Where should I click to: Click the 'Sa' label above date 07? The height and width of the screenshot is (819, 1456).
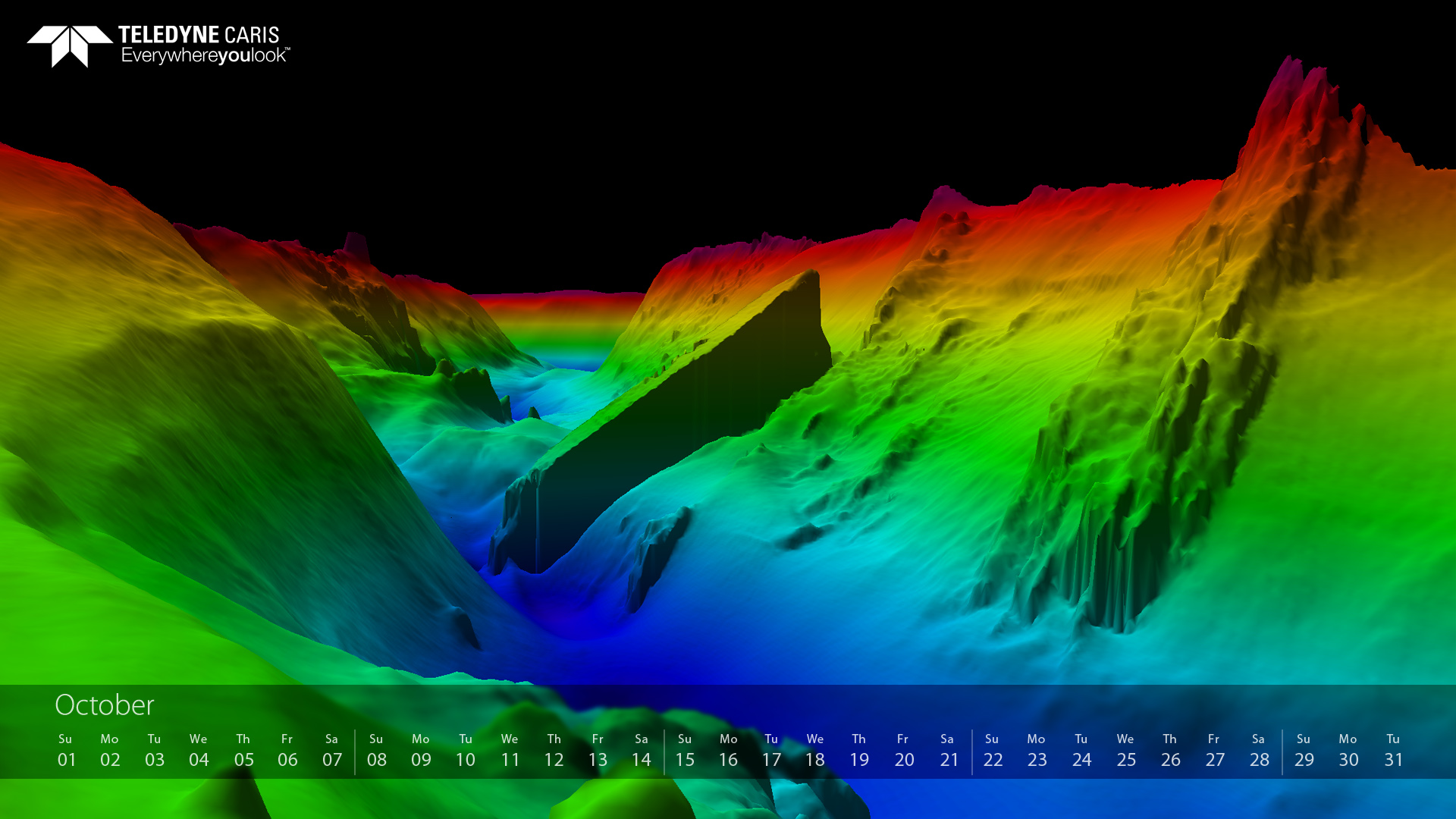331,739
